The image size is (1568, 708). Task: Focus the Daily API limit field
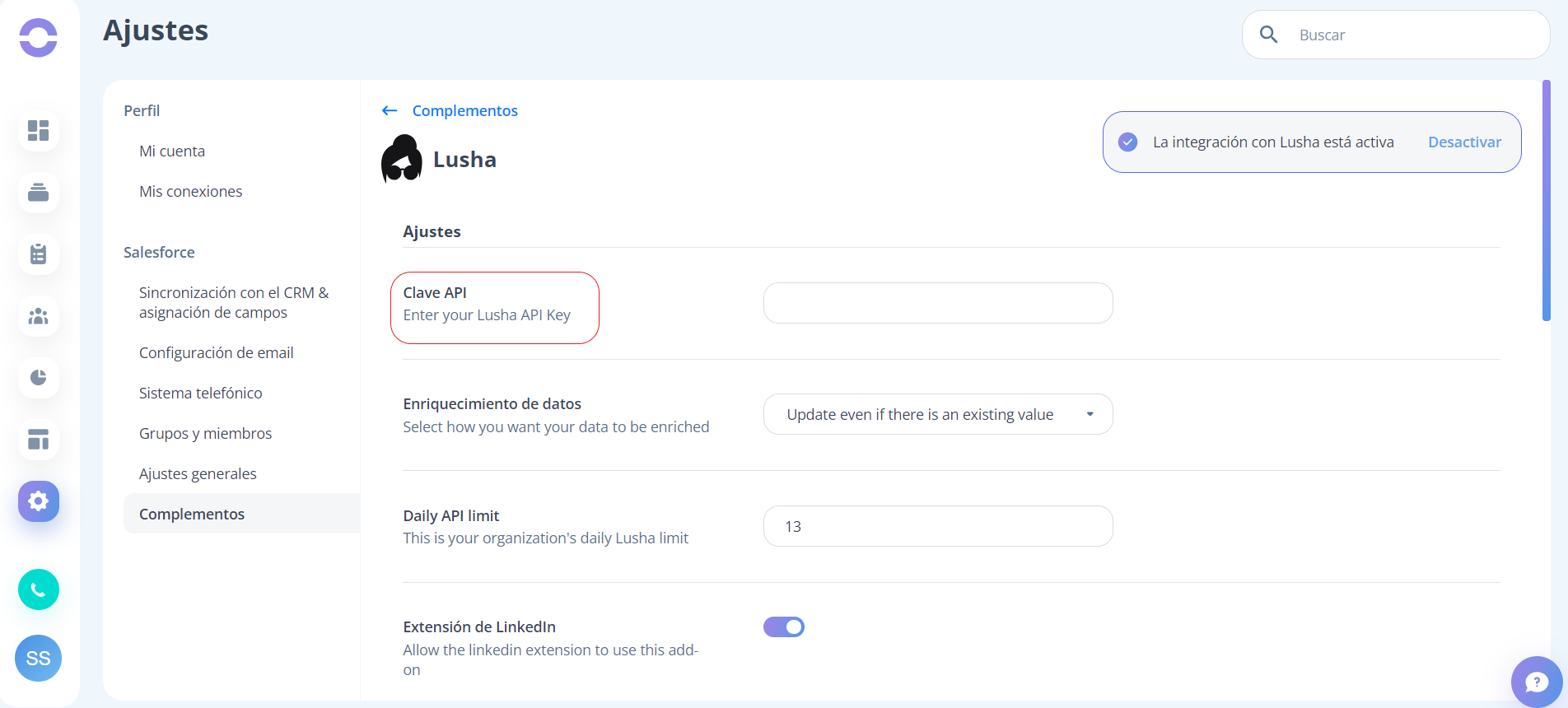(x=938, y=526)
